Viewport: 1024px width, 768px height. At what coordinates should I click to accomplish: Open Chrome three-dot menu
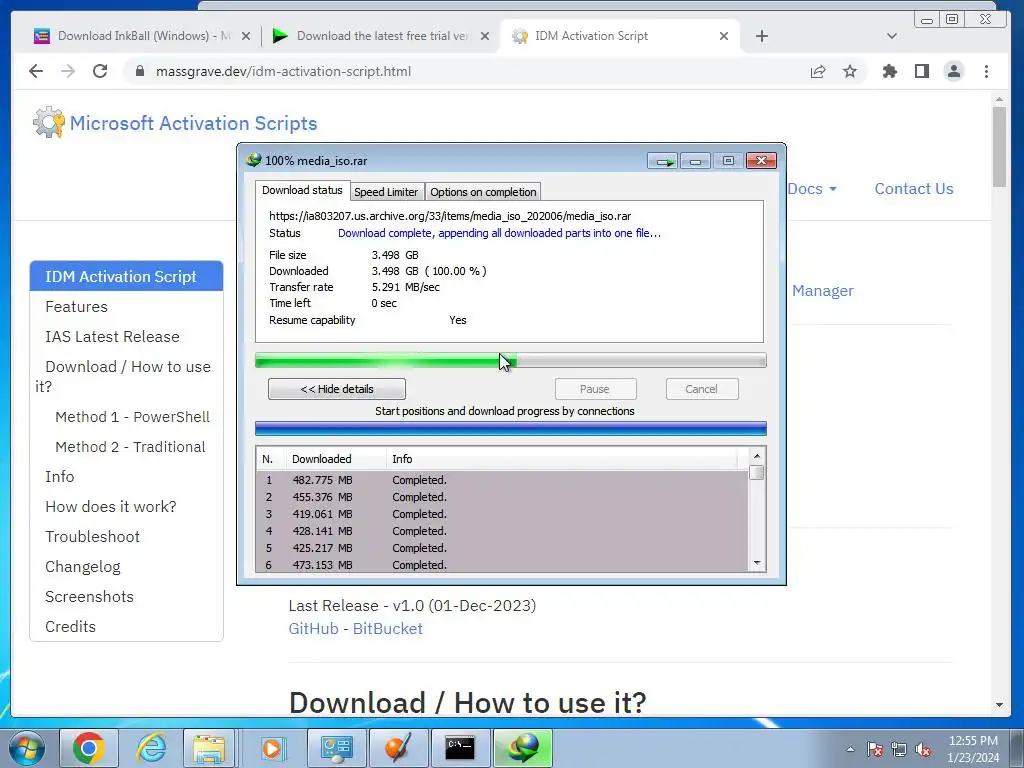point(986,71)
